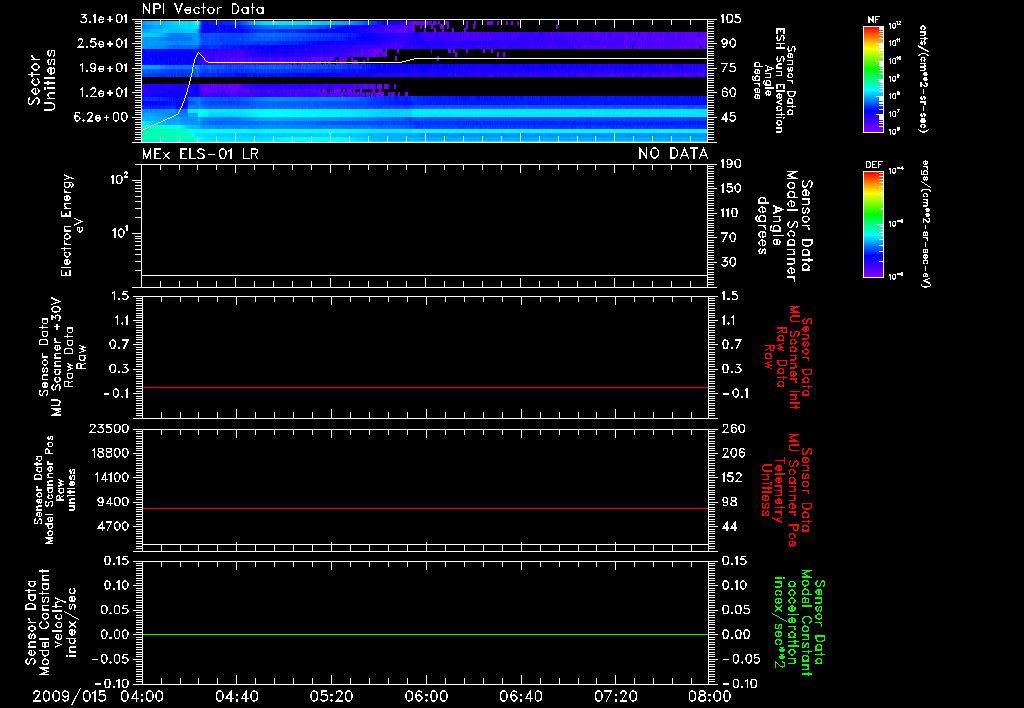Click the NO DATA indicator text
Viewport: 1024px width, 708px height.
point(672,153)
